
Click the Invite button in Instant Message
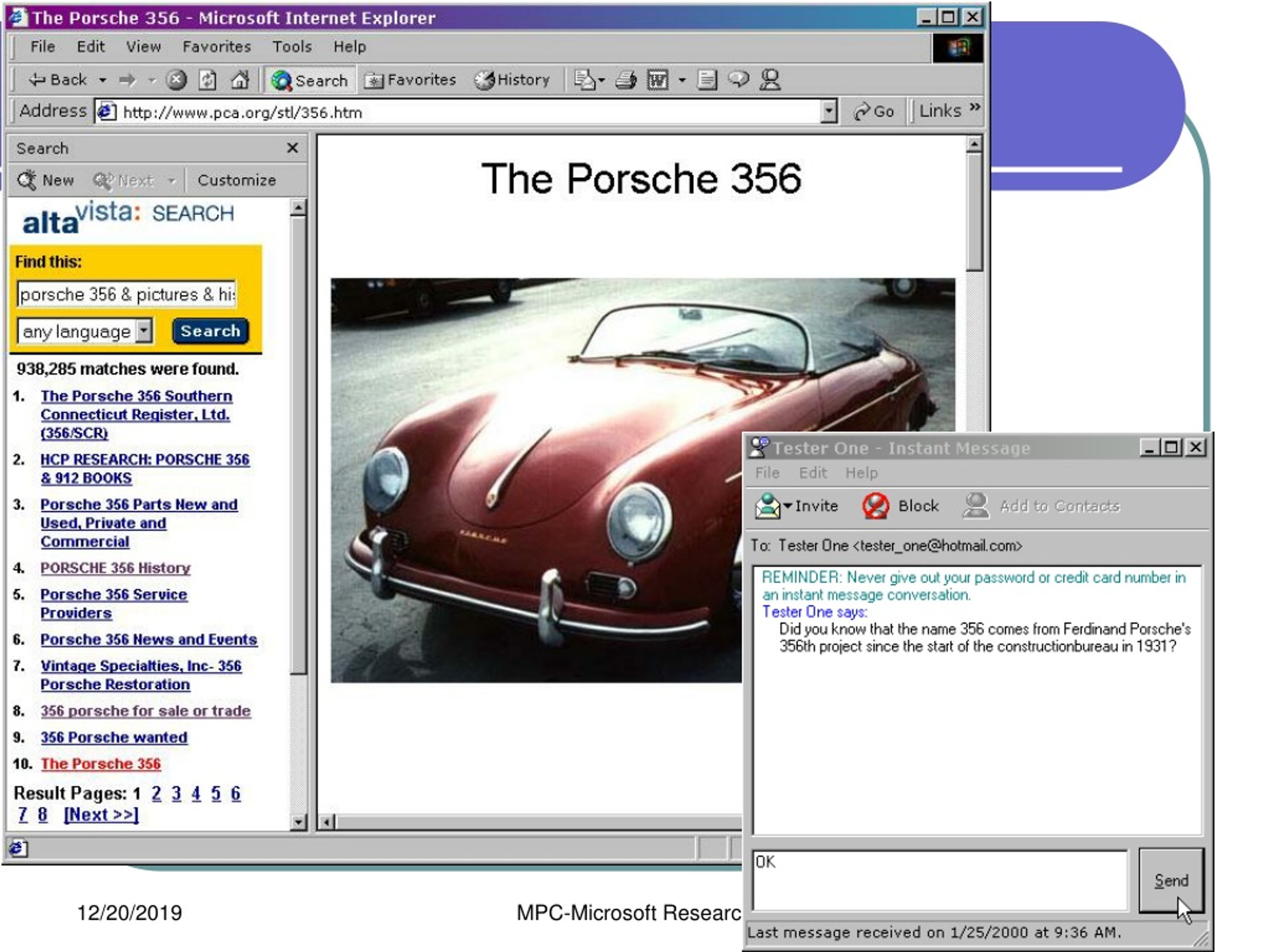pyautogui.click(x=797, y=506)
